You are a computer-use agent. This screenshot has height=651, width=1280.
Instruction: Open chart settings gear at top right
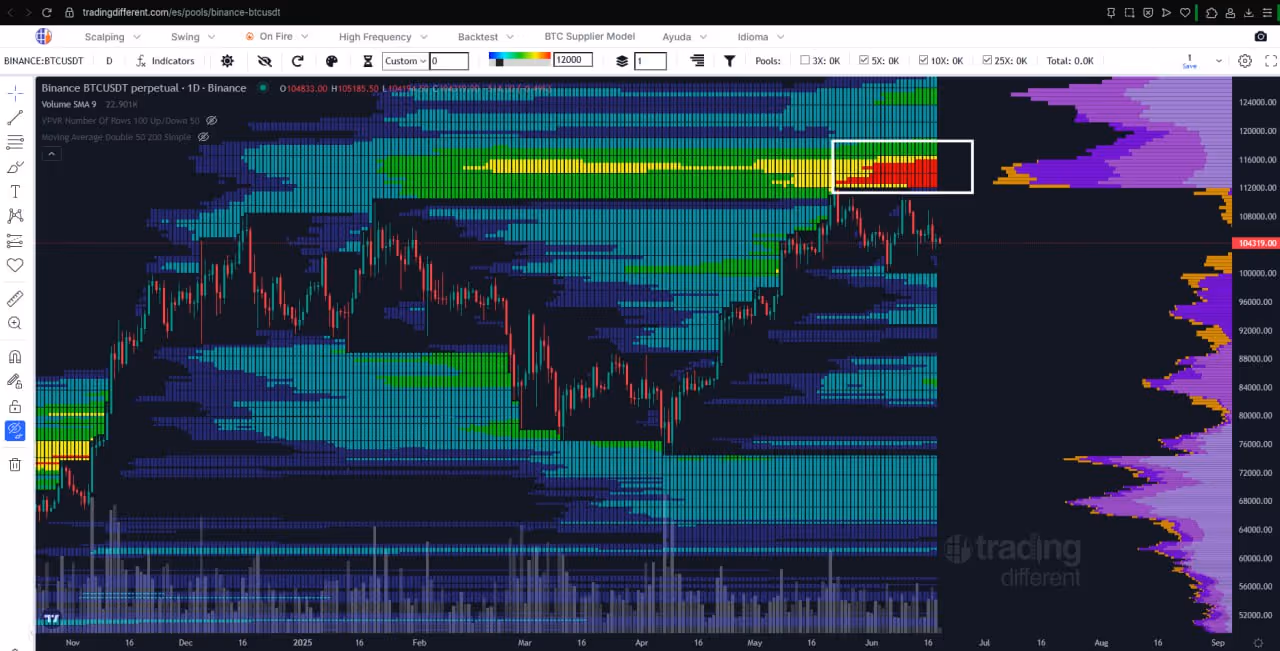pos(1245,61)
